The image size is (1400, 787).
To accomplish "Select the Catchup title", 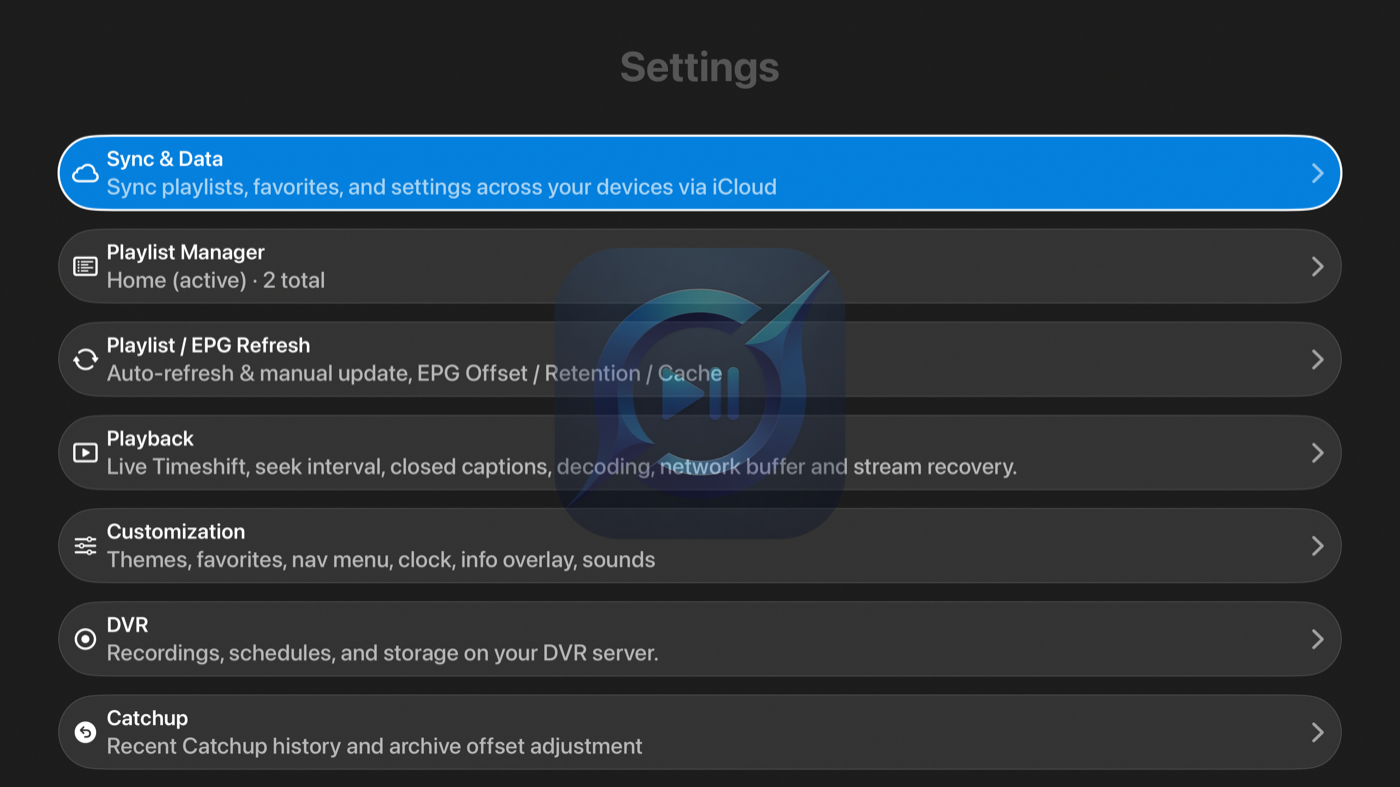I will pos(147,718).
